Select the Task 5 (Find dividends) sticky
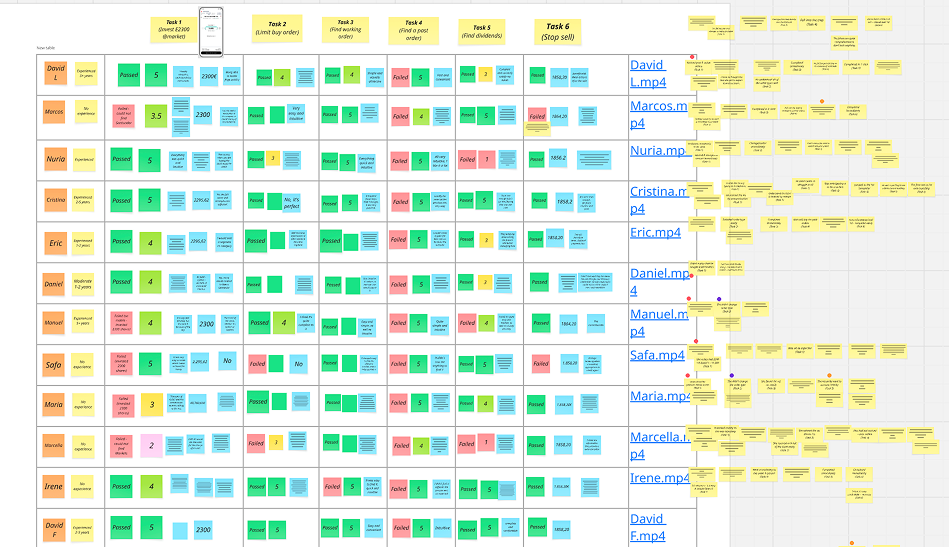 coord(482,31)
